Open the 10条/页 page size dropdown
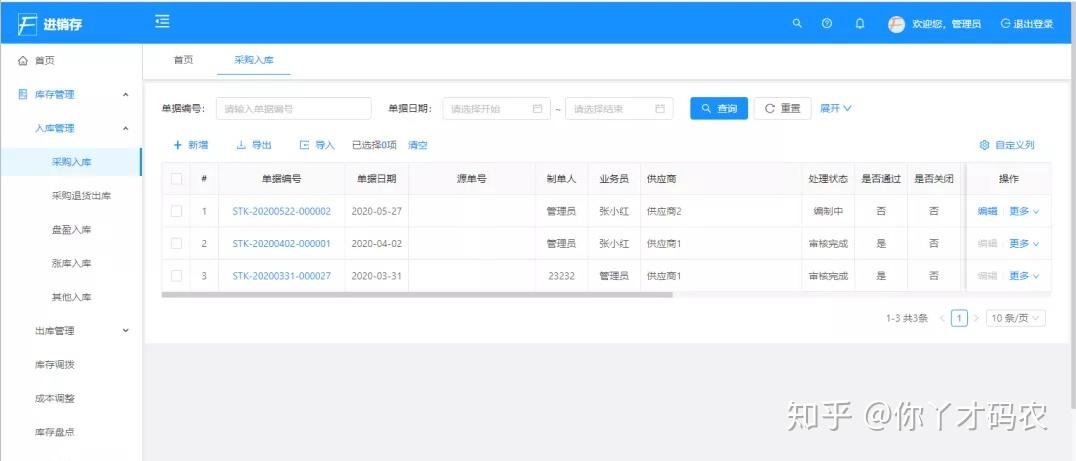Viewport: 1076px width, 461px height. pos(1016,318)
